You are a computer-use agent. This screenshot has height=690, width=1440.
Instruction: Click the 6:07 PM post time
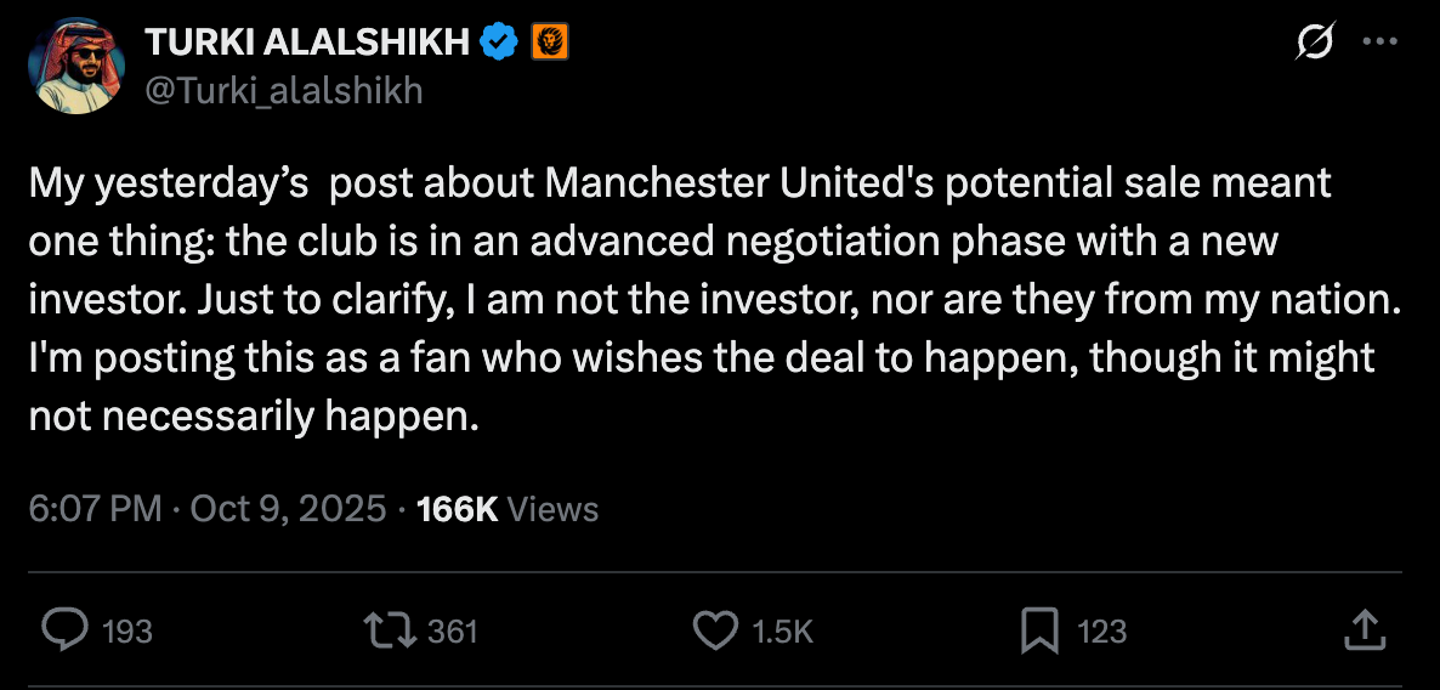point(95,509)
